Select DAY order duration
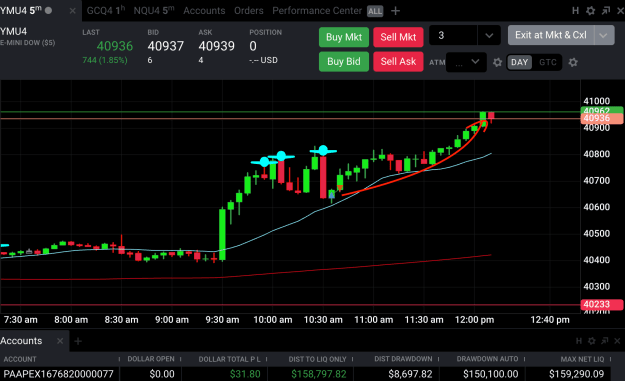625x381 pixels. 519,62
